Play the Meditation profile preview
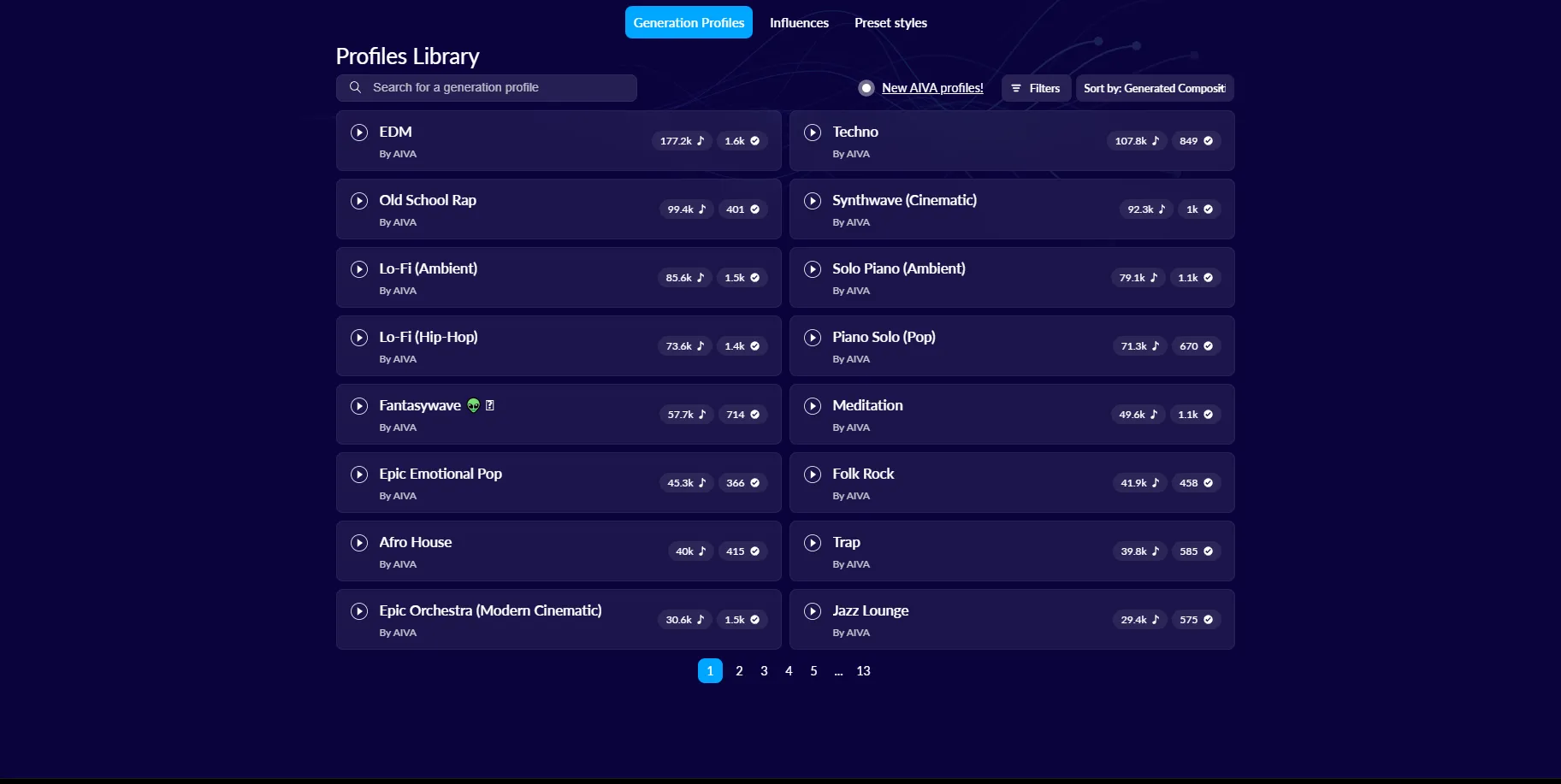Image resolution: width=1561 pixels, height=784 pixels. pos(813,406)
